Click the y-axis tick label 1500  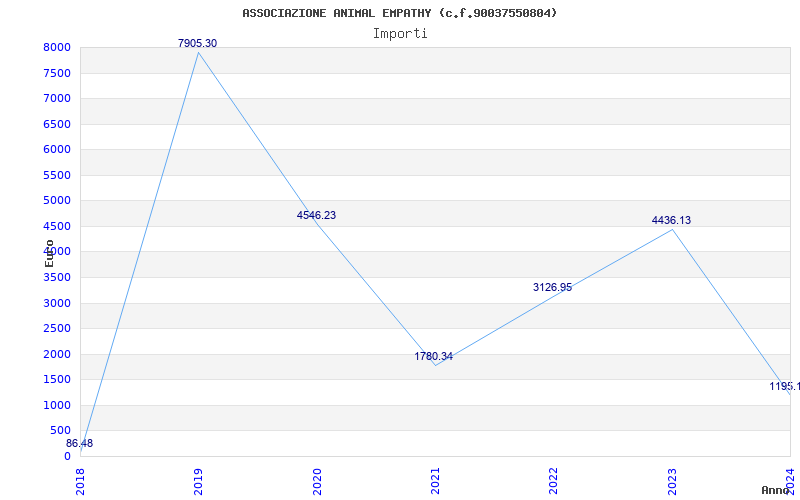point(57,380)
